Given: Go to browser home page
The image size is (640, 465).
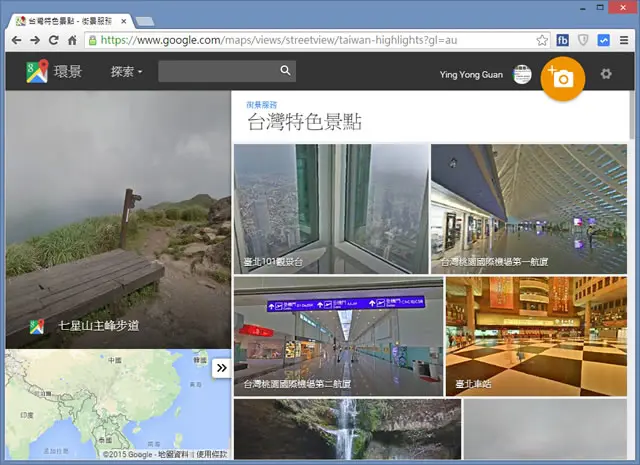Looking at the screenshot, I should (72, 40).
